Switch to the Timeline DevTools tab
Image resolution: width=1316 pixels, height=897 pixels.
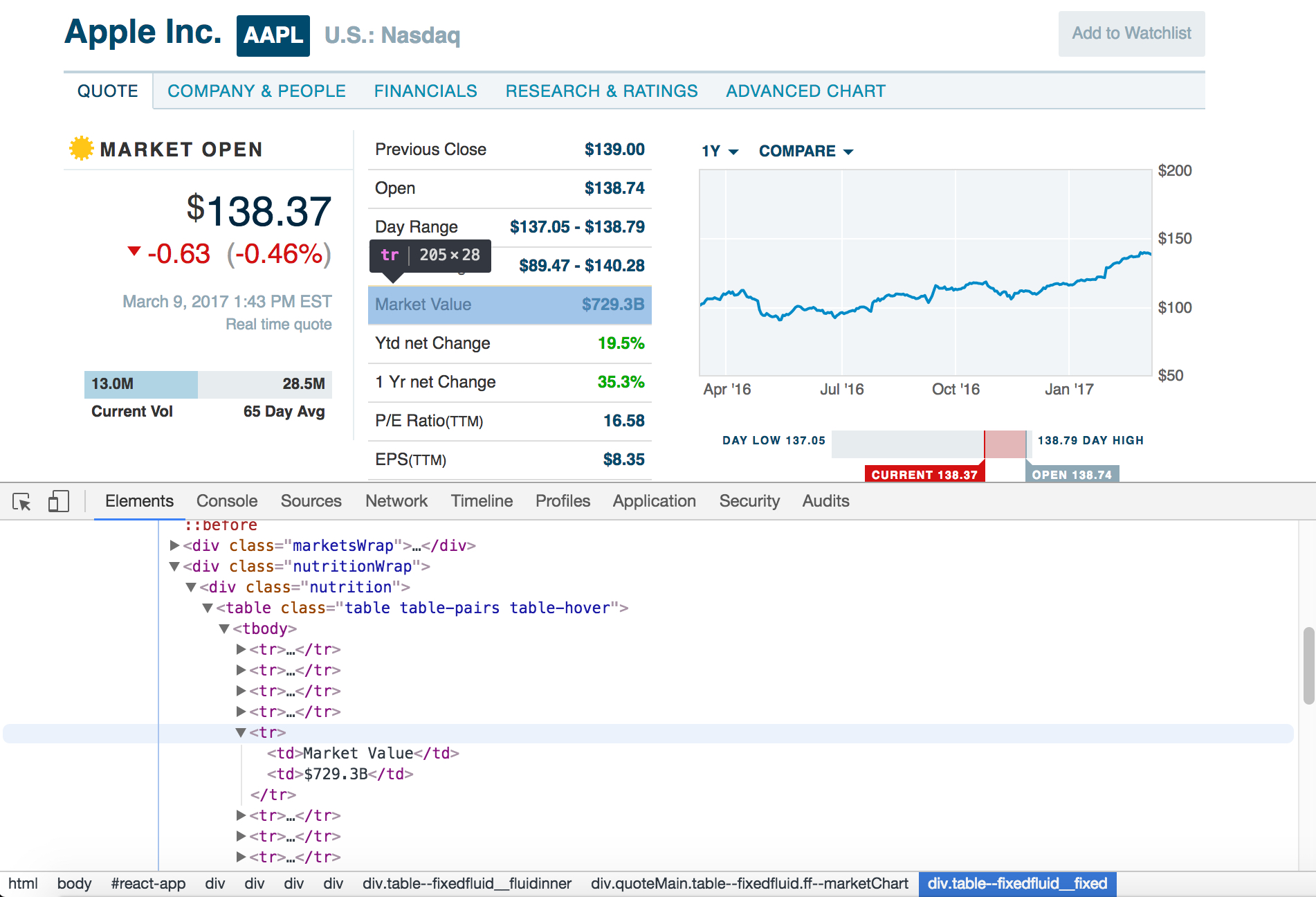pos(482,501)
